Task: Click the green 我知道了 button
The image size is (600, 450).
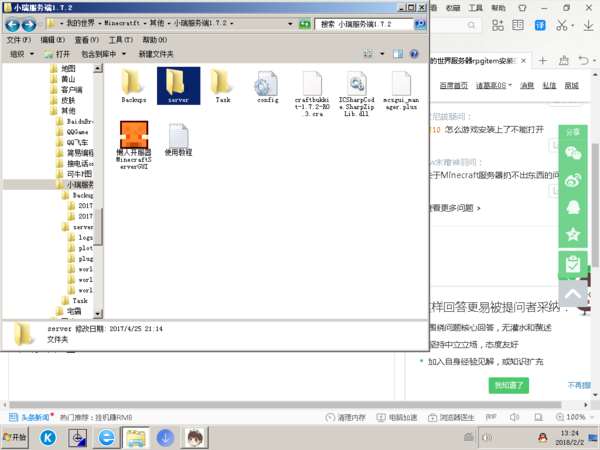Action: tap(504, 385)
